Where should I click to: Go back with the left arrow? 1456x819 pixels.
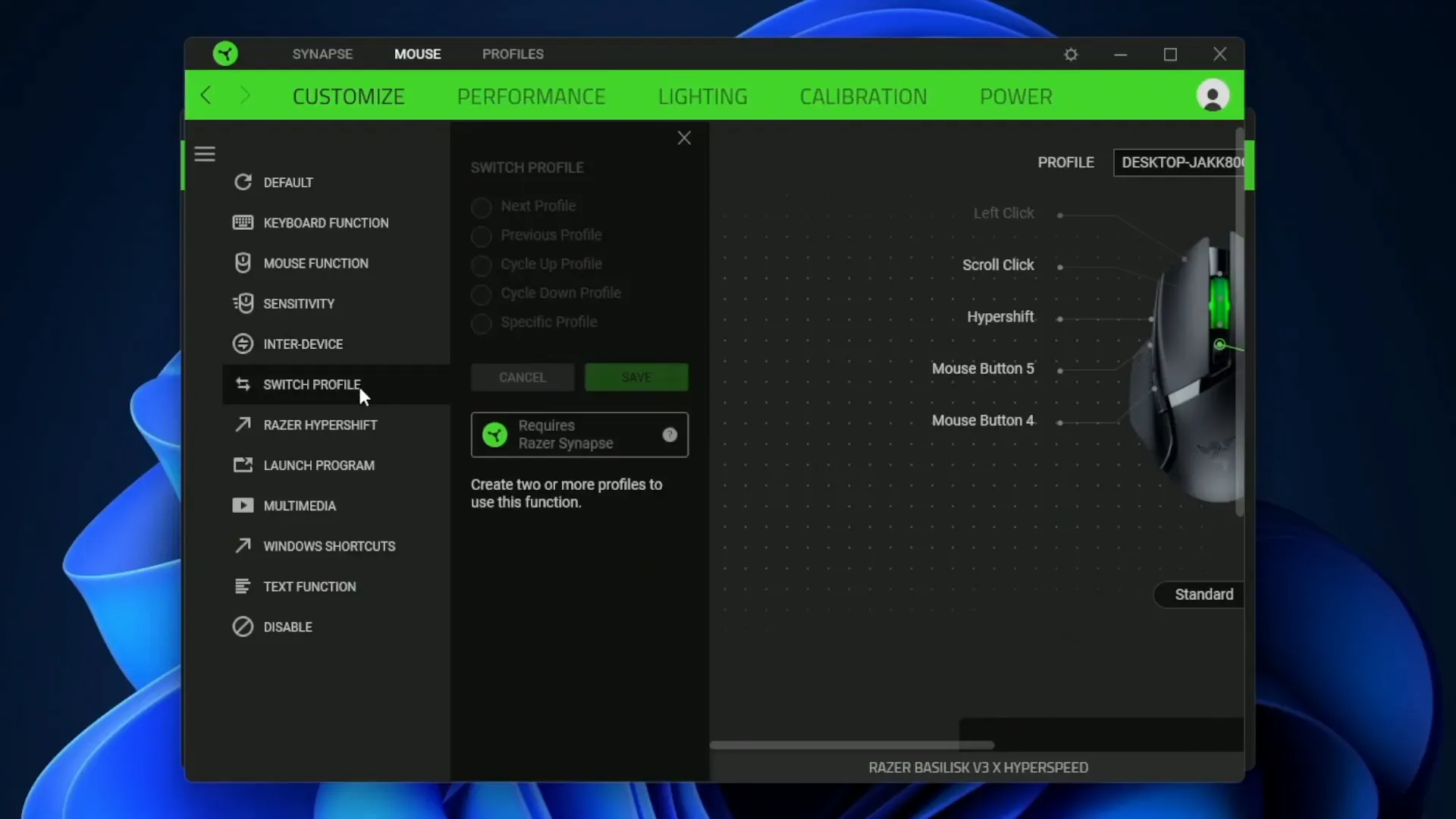point(206,96)
